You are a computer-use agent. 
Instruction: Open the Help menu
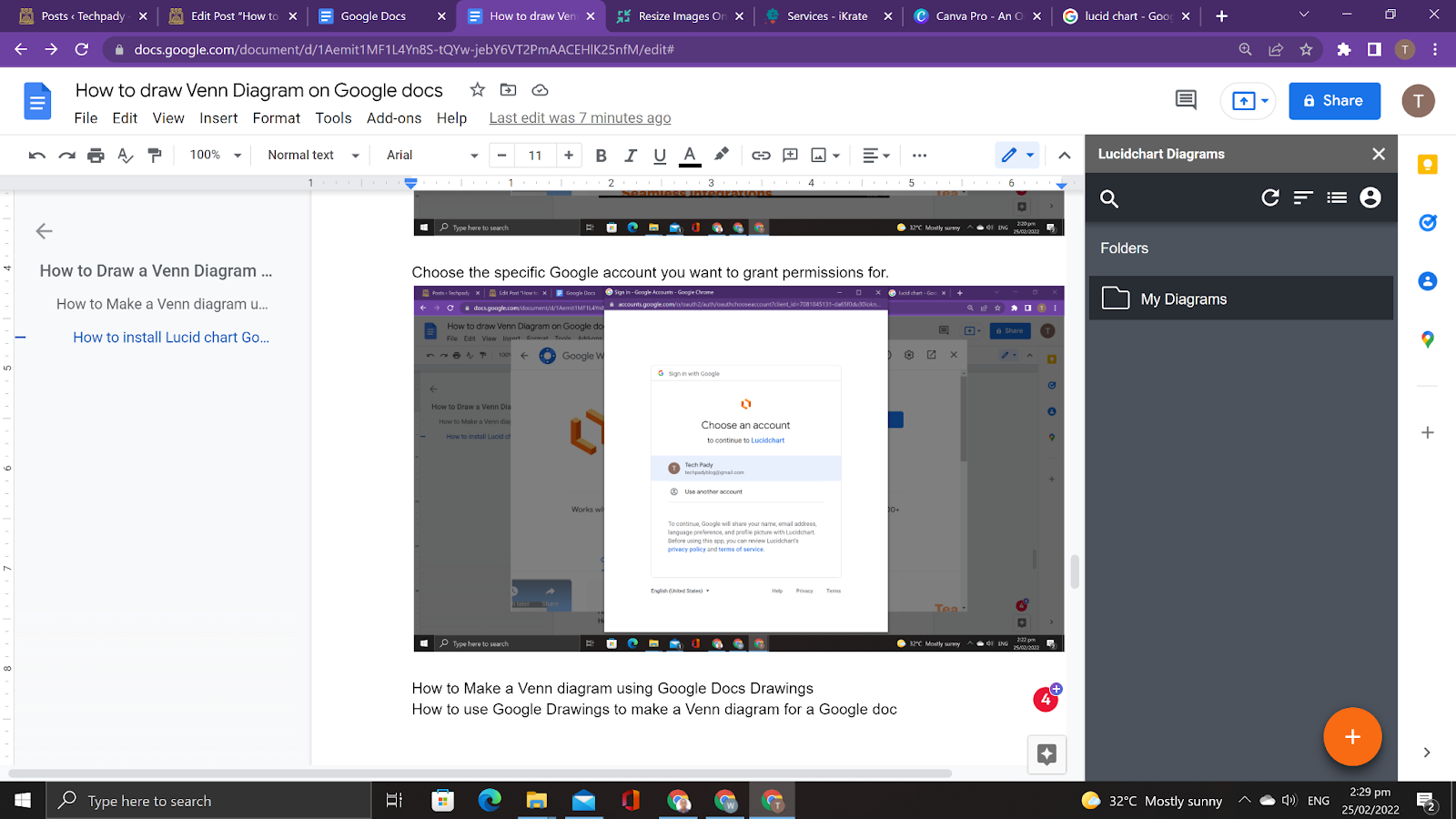click(451, 118)
